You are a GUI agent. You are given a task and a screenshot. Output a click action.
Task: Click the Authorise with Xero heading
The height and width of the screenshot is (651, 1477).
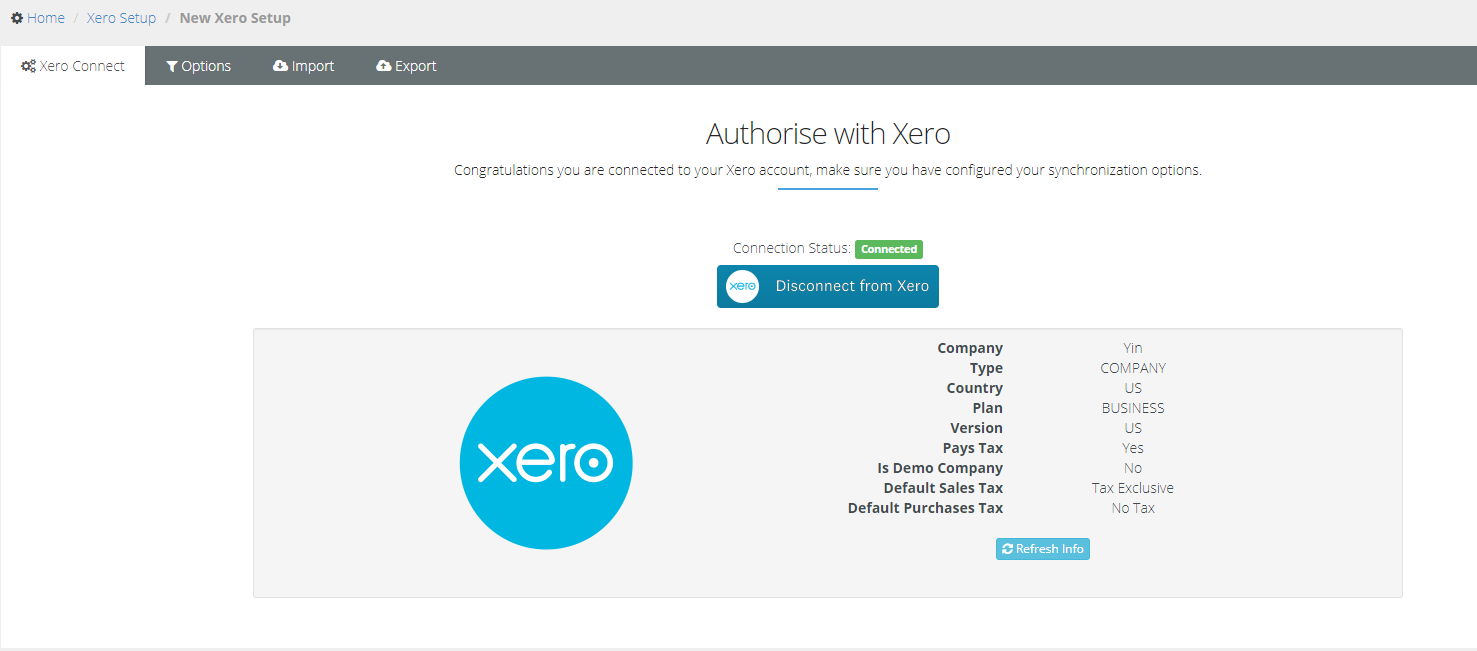[x=828, y=134]
